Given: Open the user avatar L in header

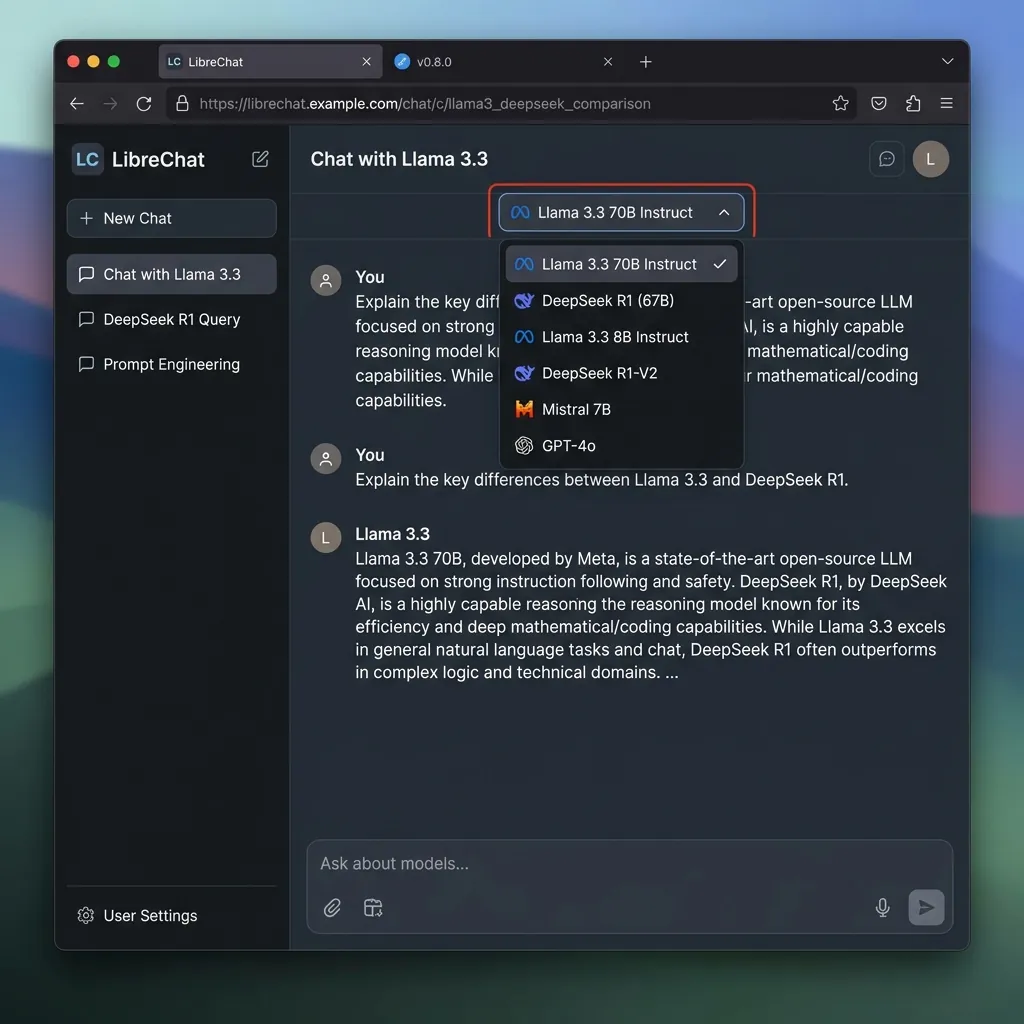Looking at the screenshot, I should (930, 159).
